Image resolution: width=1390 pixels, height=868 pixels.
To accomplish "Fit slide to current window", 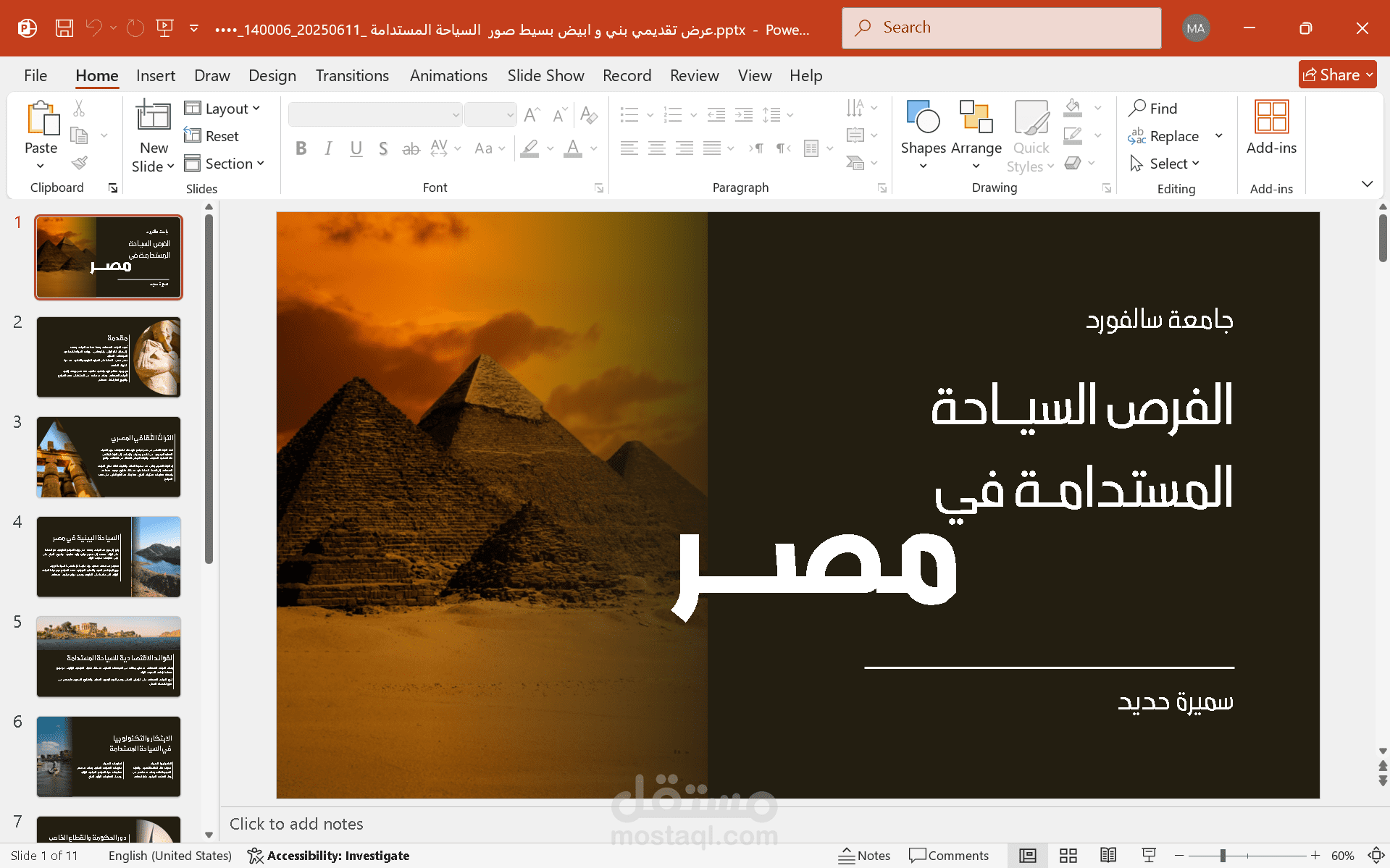I will (x=1376, y=856).
